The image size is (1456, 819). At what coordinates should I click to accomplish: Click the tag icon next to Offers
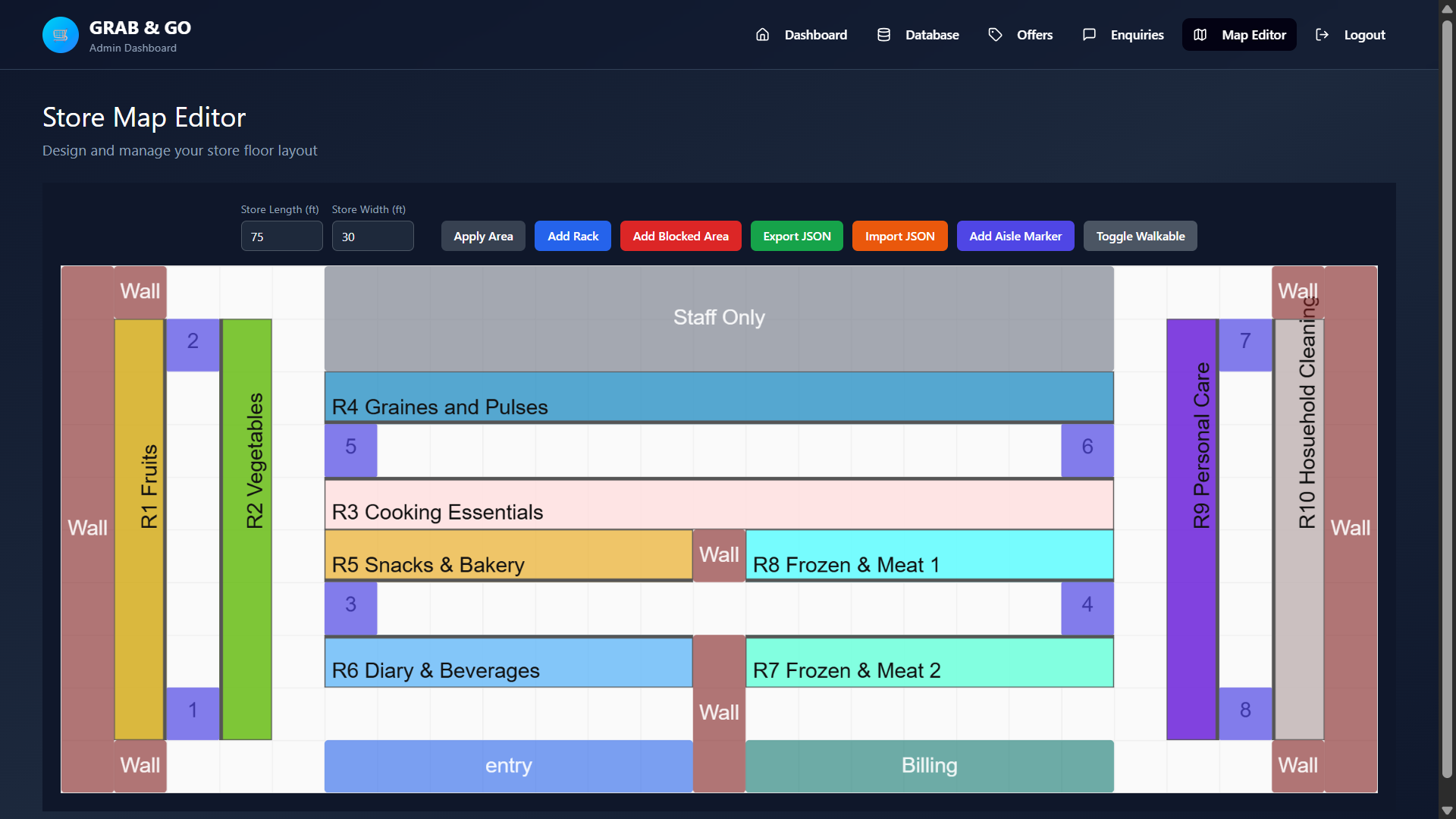995,35
